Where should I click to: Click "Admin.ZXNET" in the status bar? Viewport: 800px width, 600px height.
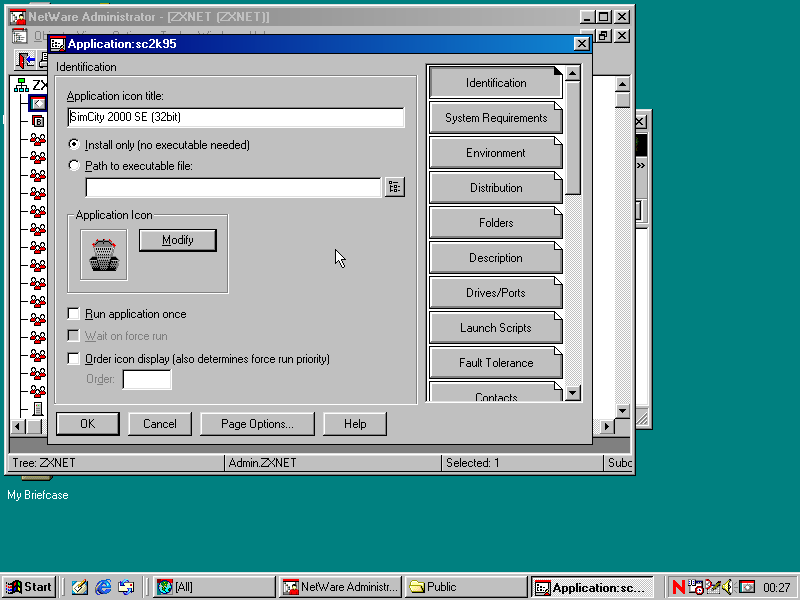click(262, 463)
